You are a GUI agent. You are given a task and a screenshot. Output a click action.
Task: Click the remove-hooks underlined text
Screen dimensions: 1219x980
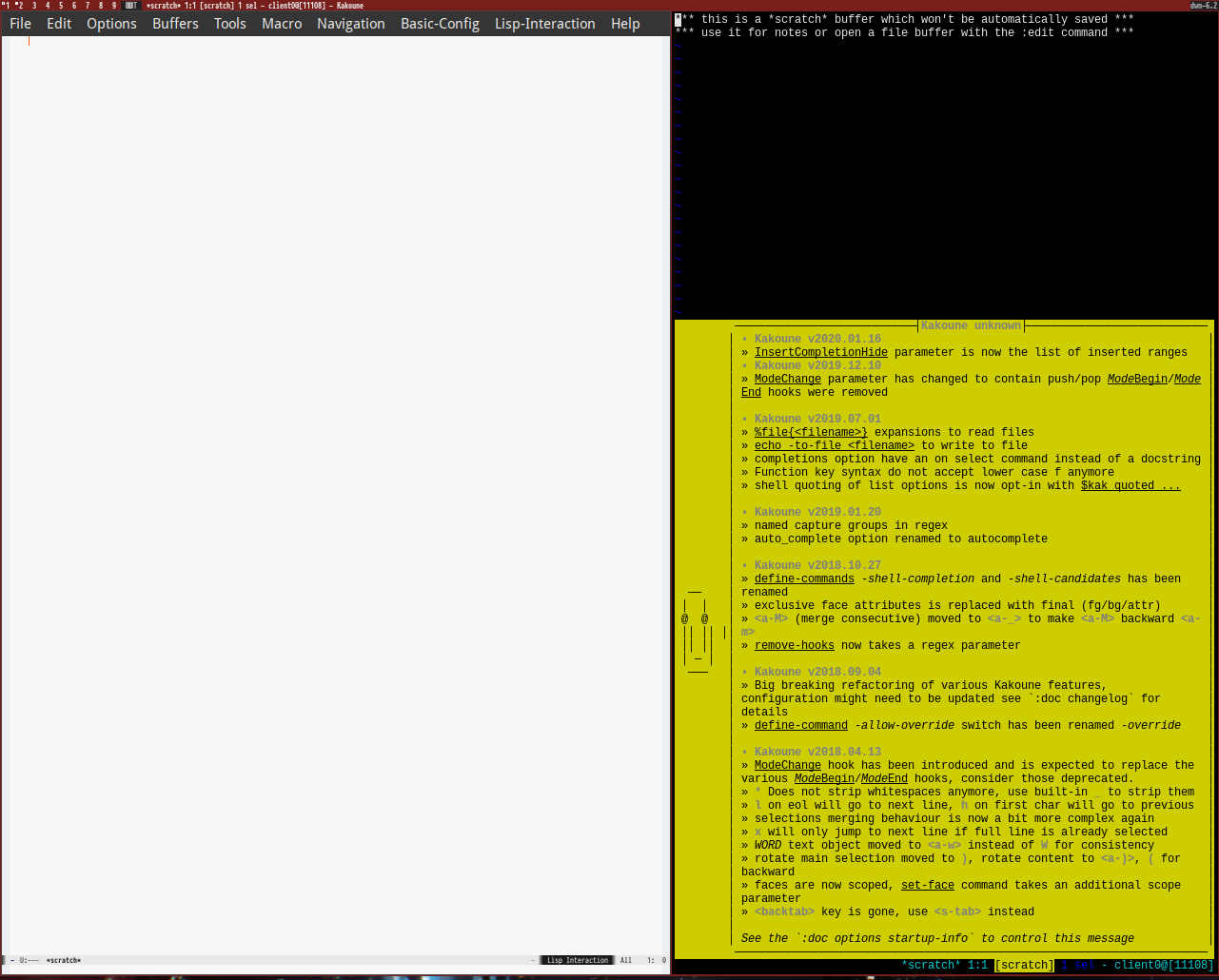pyautogui.click(x=794, y=645)
